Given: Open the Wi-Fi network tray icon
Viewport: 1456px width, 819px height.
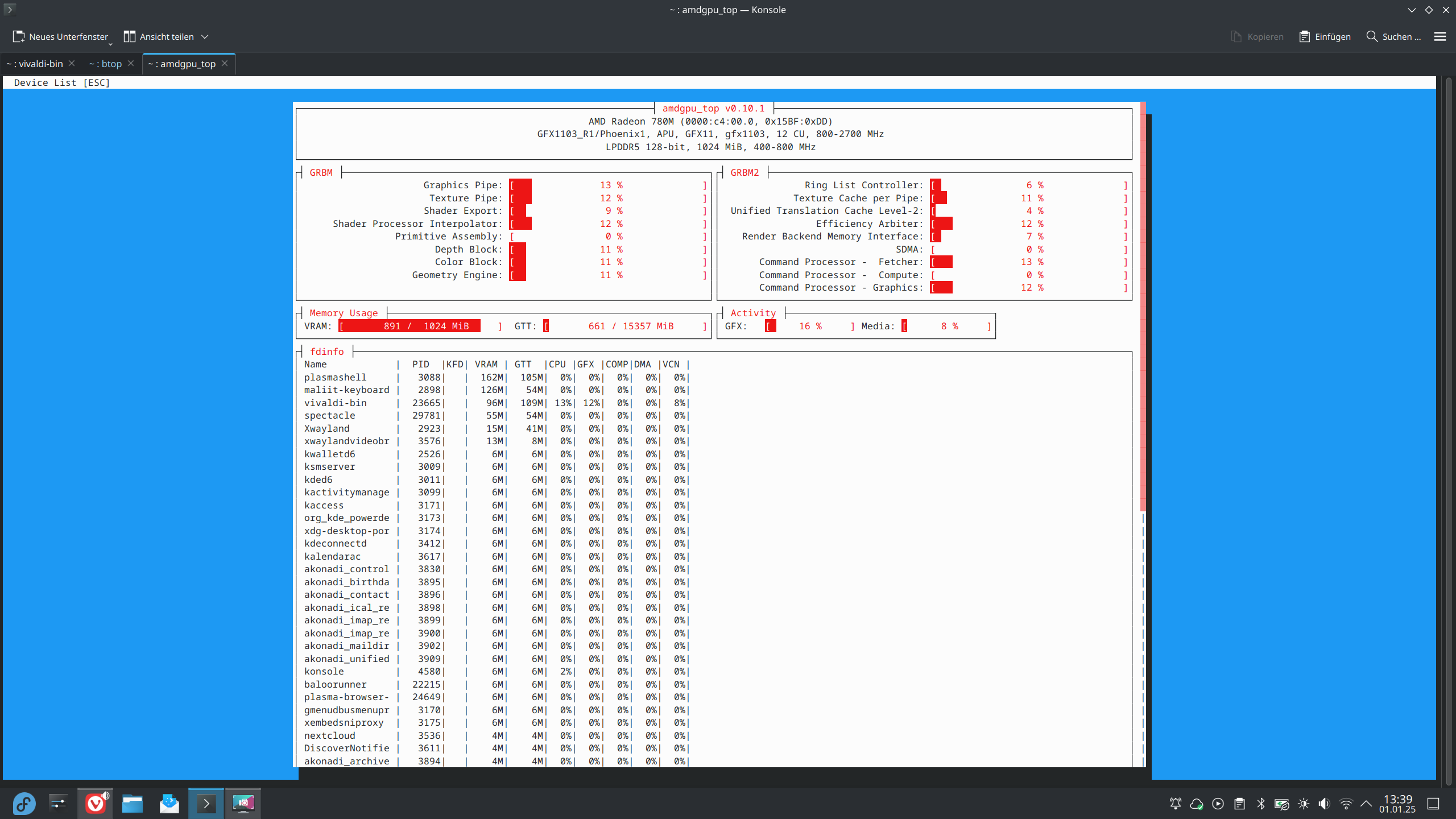Looking at the screenshot, I should click(x=1346, y=803).
